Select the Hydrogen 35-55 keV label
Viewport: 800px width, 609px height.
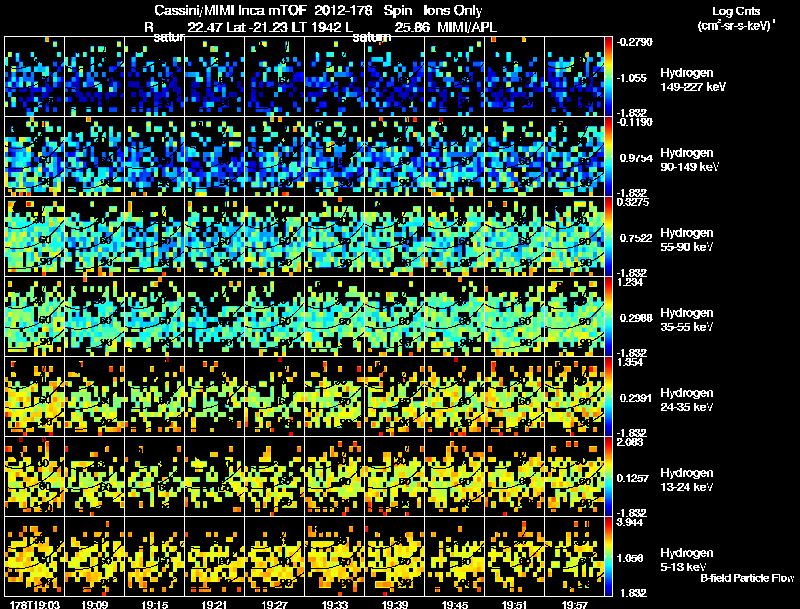(687, 320)
